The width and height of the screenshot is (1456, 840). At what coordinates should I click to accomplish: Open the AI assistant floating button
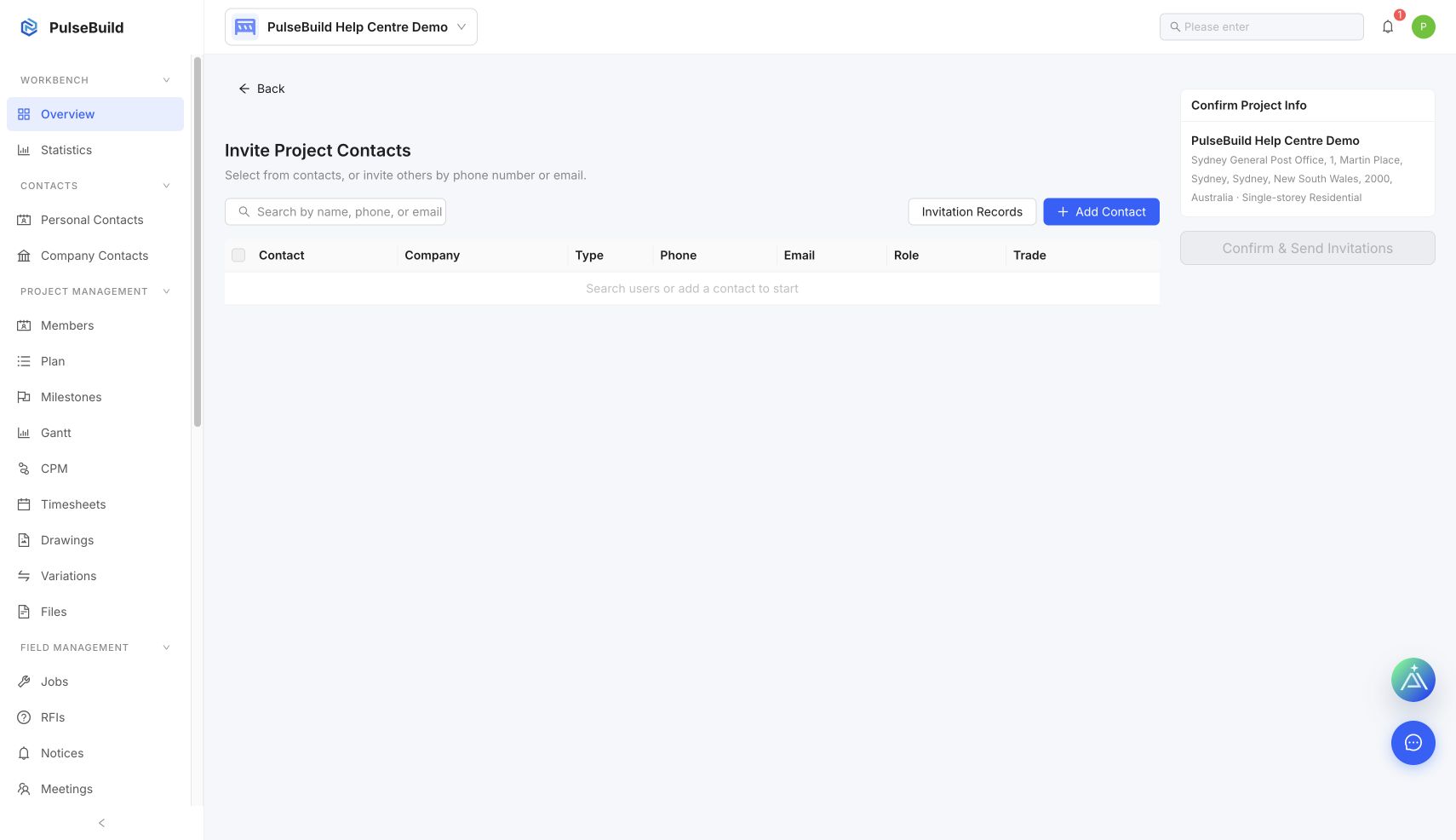click(1413, 680)
